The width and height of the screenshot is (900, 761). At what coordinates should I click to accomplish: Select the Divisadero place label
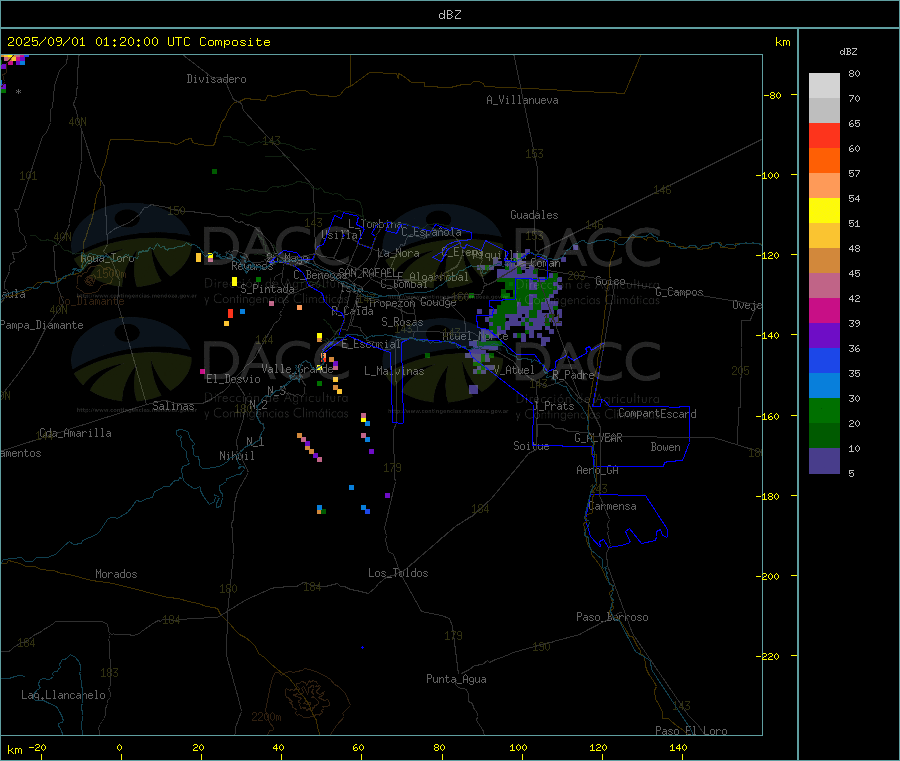tap(216, 79)
